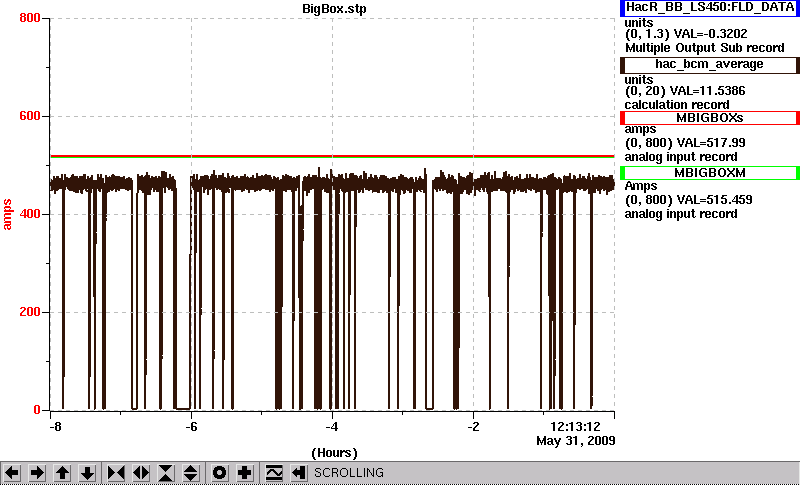Click the waveform graph-mode icon

274,473
